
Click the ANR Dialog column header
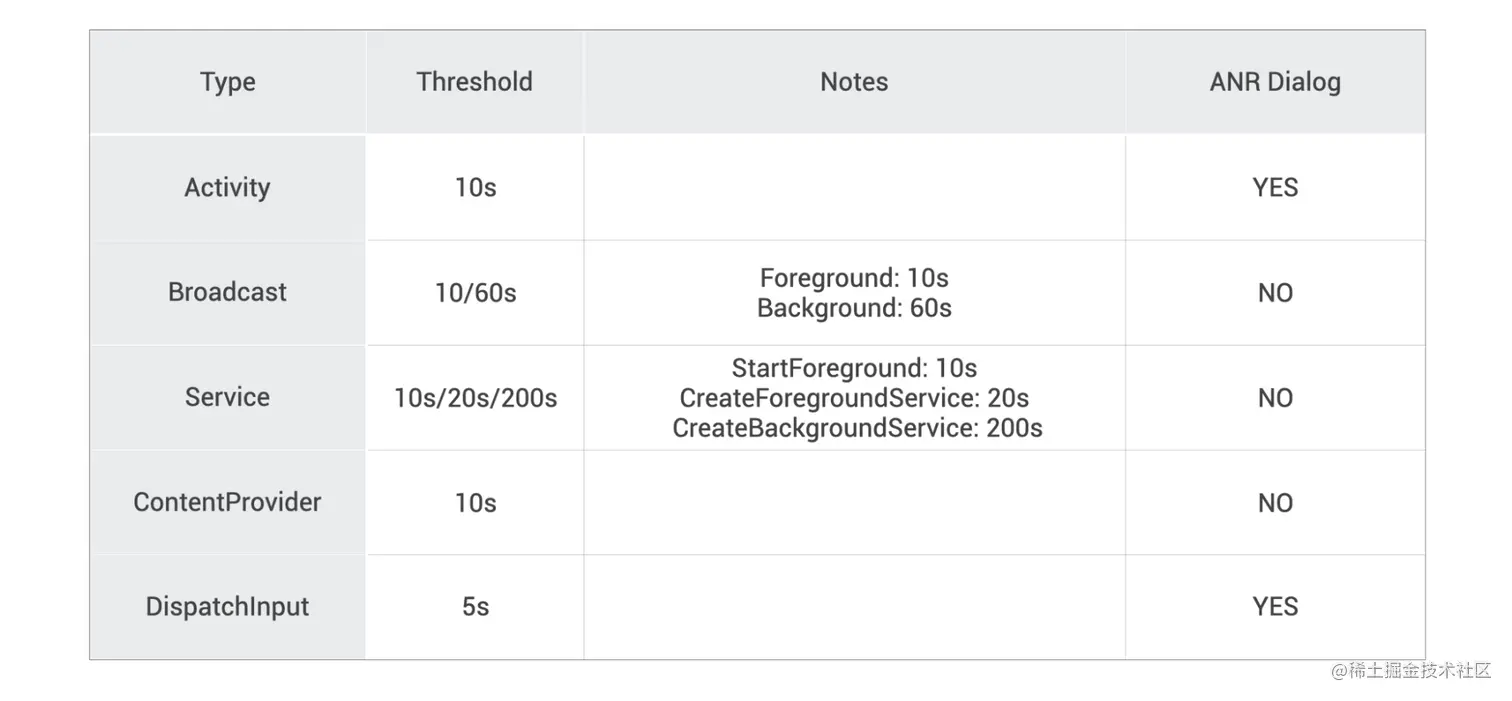click(1275, 82)
